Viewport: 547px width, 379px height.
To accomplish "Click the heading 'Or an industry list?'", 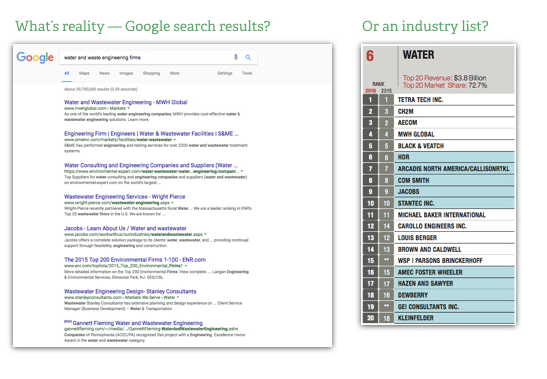I will click(x=425, y=26).
